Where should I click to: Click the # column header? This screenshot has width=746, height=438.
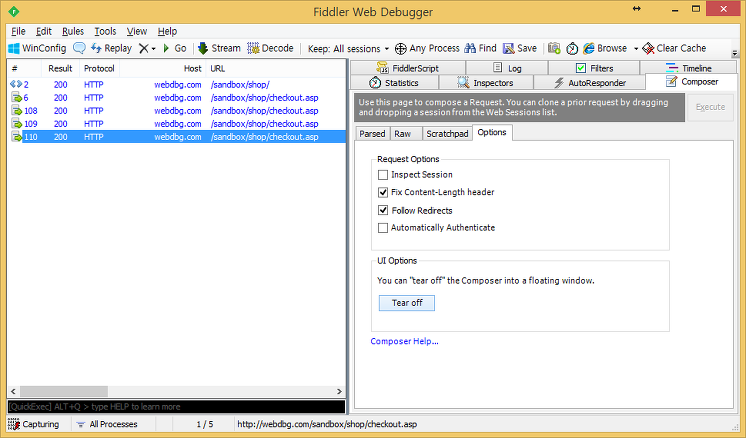coord(23,68)
